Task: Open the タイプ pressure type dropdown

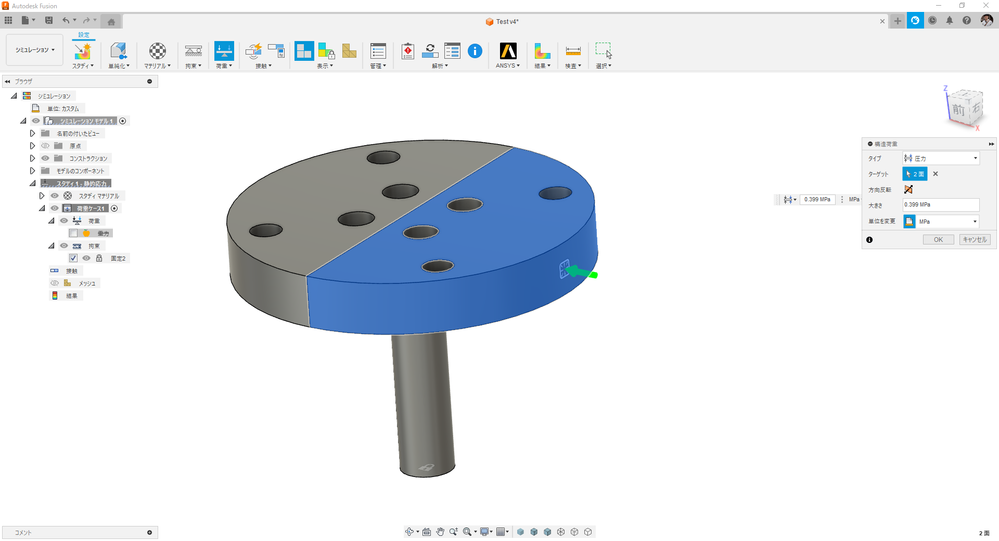Action: coord(940,158)
